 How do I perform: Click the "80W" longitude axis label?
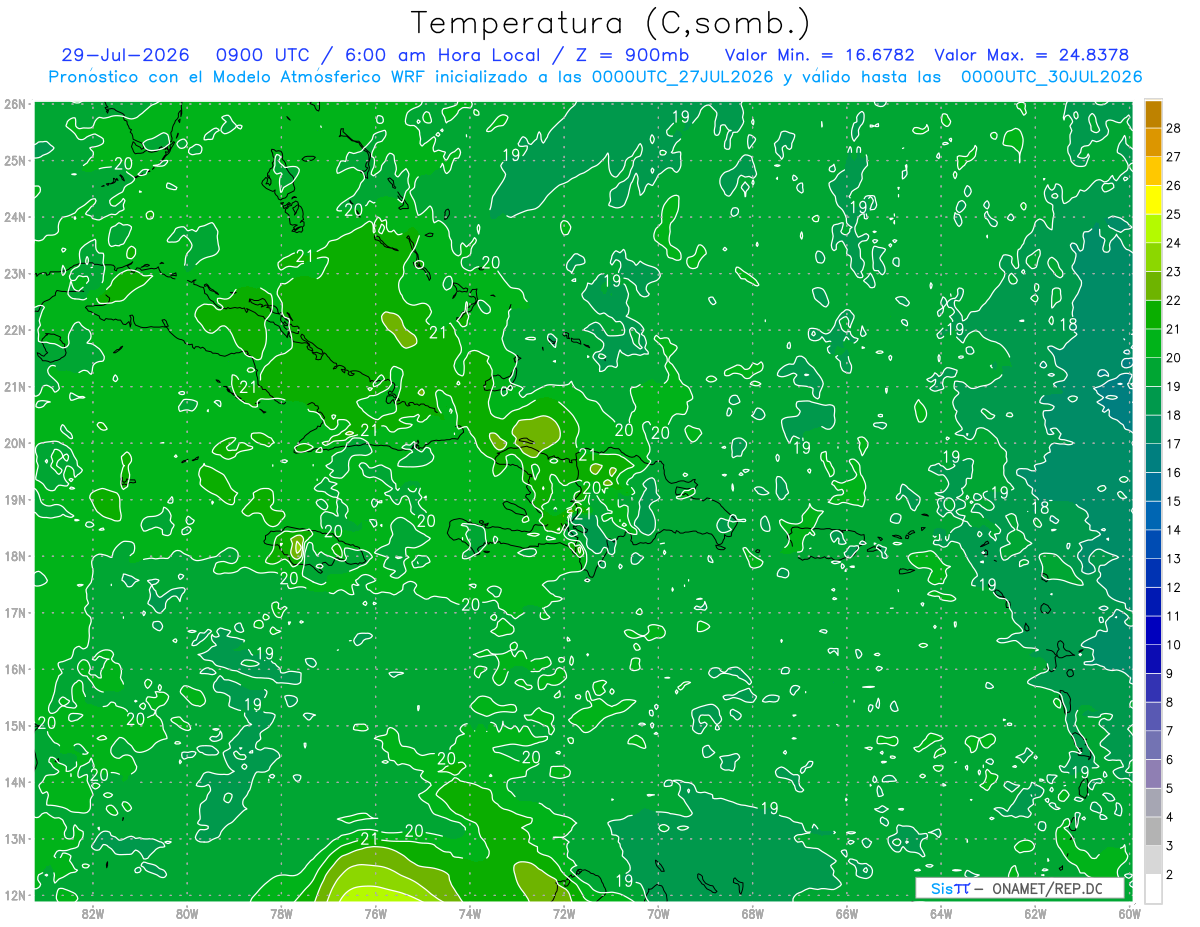[x=187, y=913]
